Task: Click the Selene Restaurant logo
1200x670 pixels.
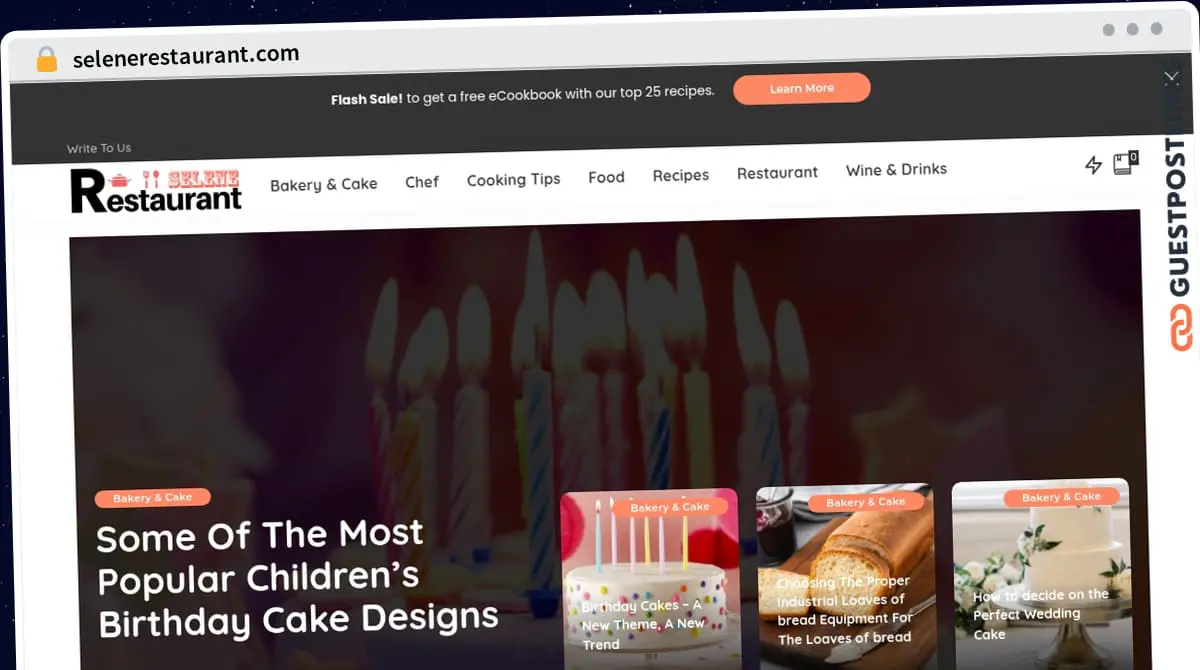Action: pos(156,190)
